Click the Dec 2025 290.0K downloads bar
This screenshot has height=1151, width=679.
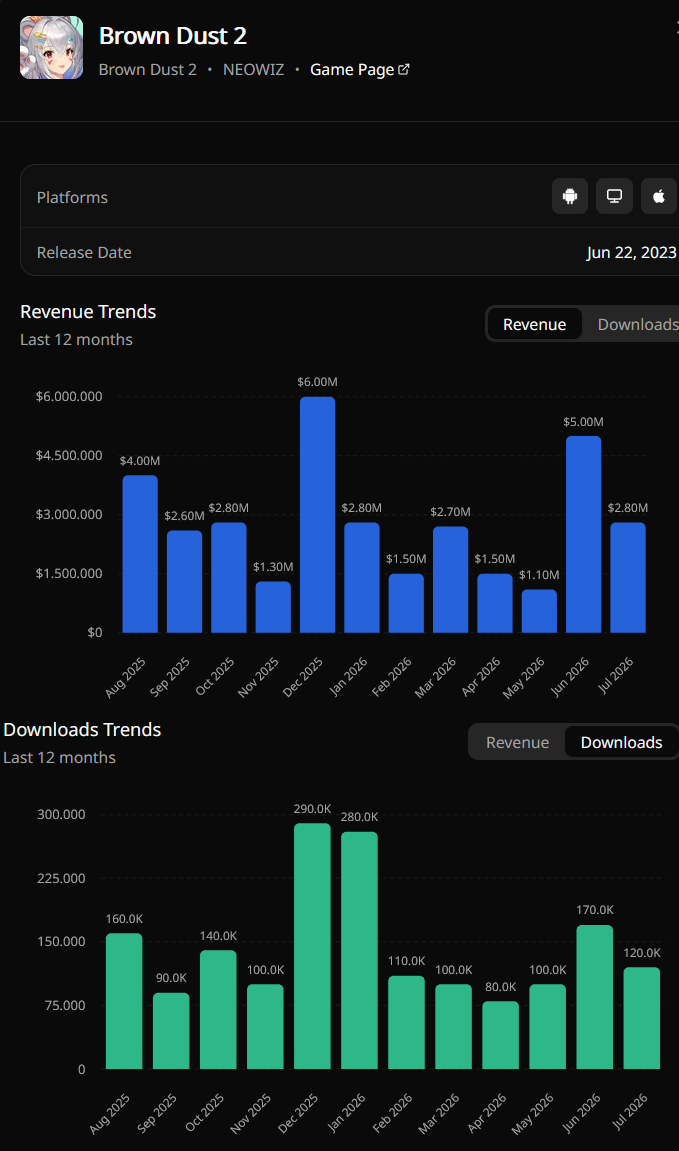313,945
